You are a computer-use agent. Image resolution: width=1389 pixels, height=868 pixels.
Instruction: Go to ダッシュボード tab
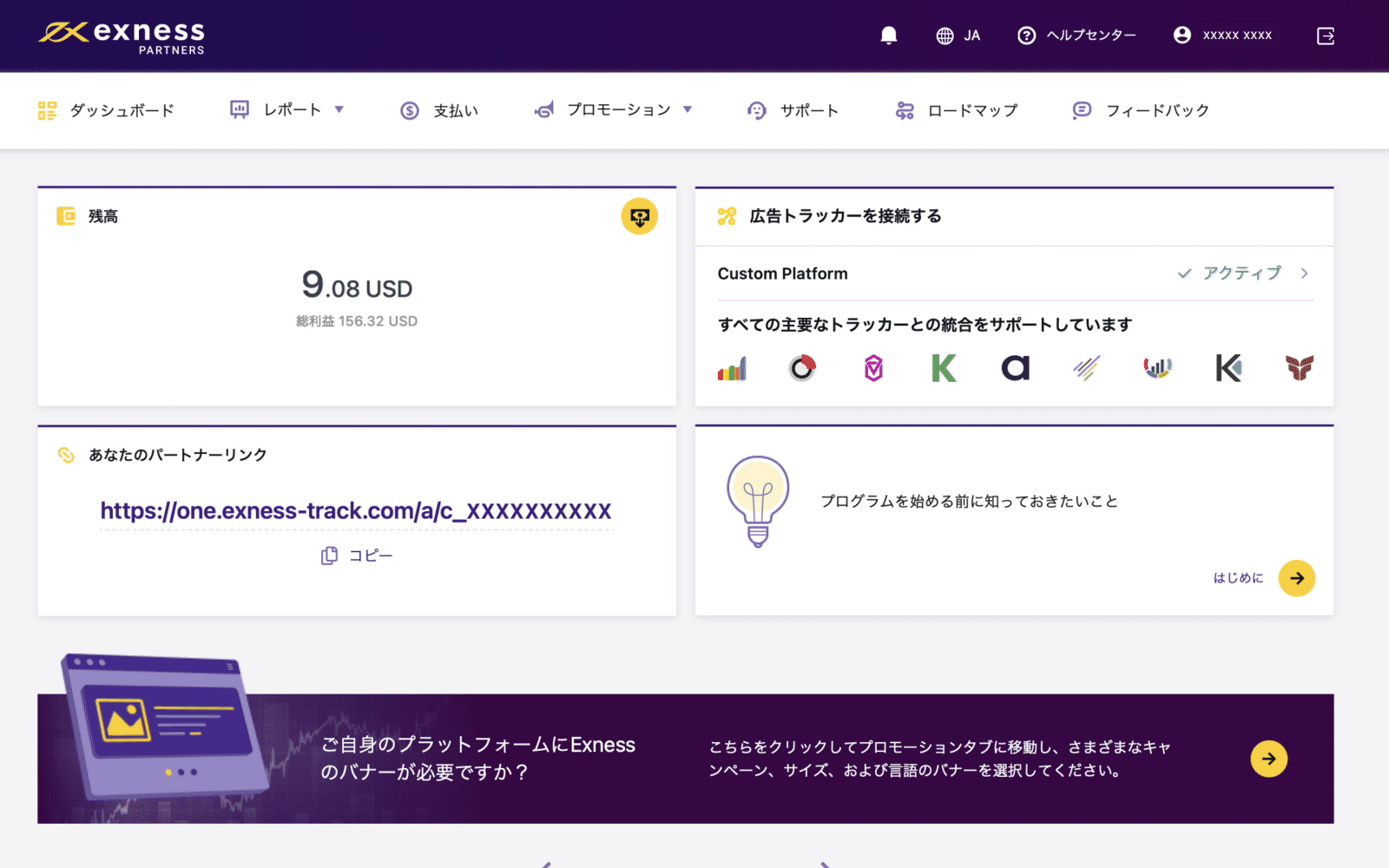coord(122,110)
